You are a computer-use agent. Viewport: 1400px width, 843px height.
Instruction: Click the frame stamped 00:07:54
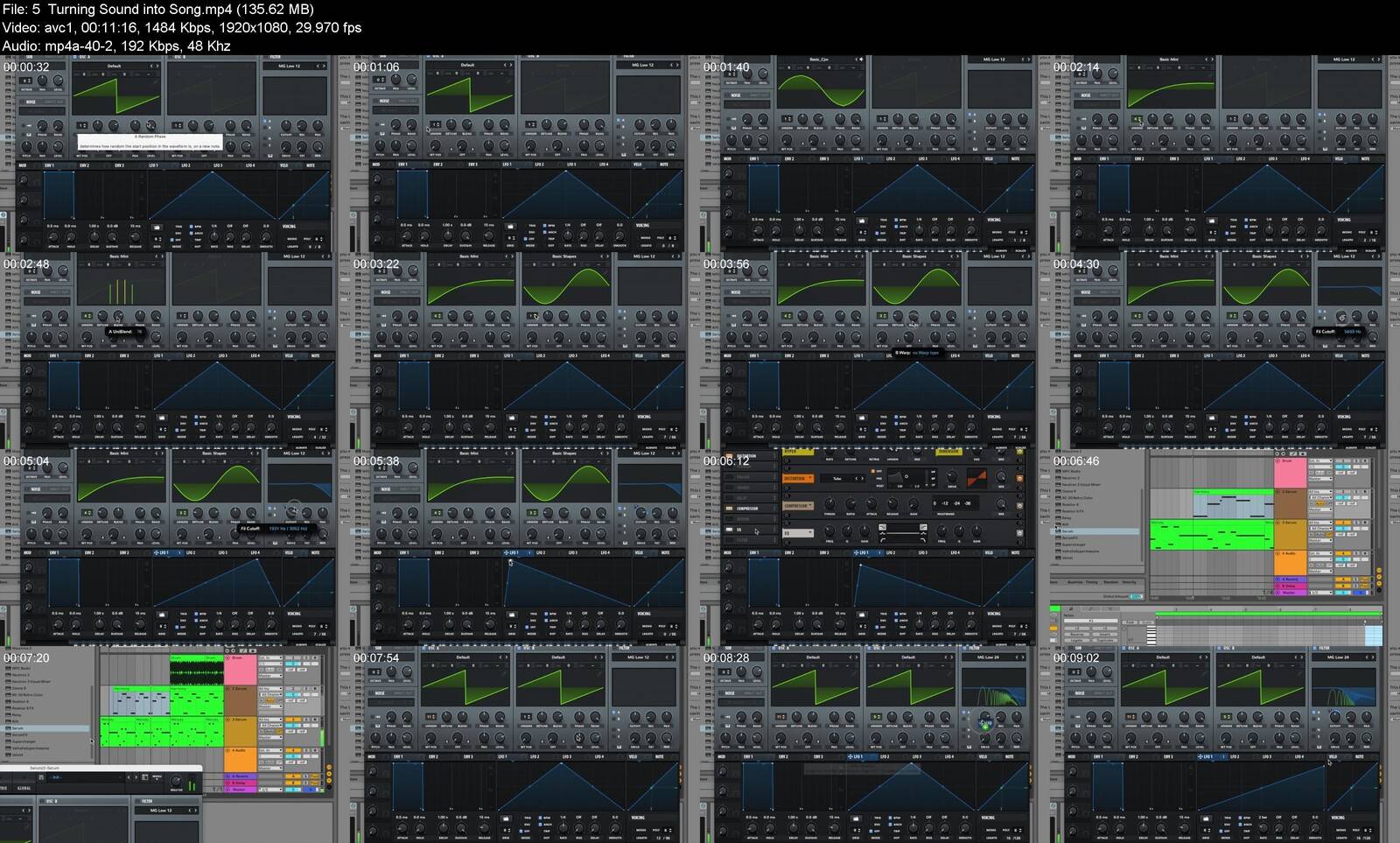pos(525,745)
